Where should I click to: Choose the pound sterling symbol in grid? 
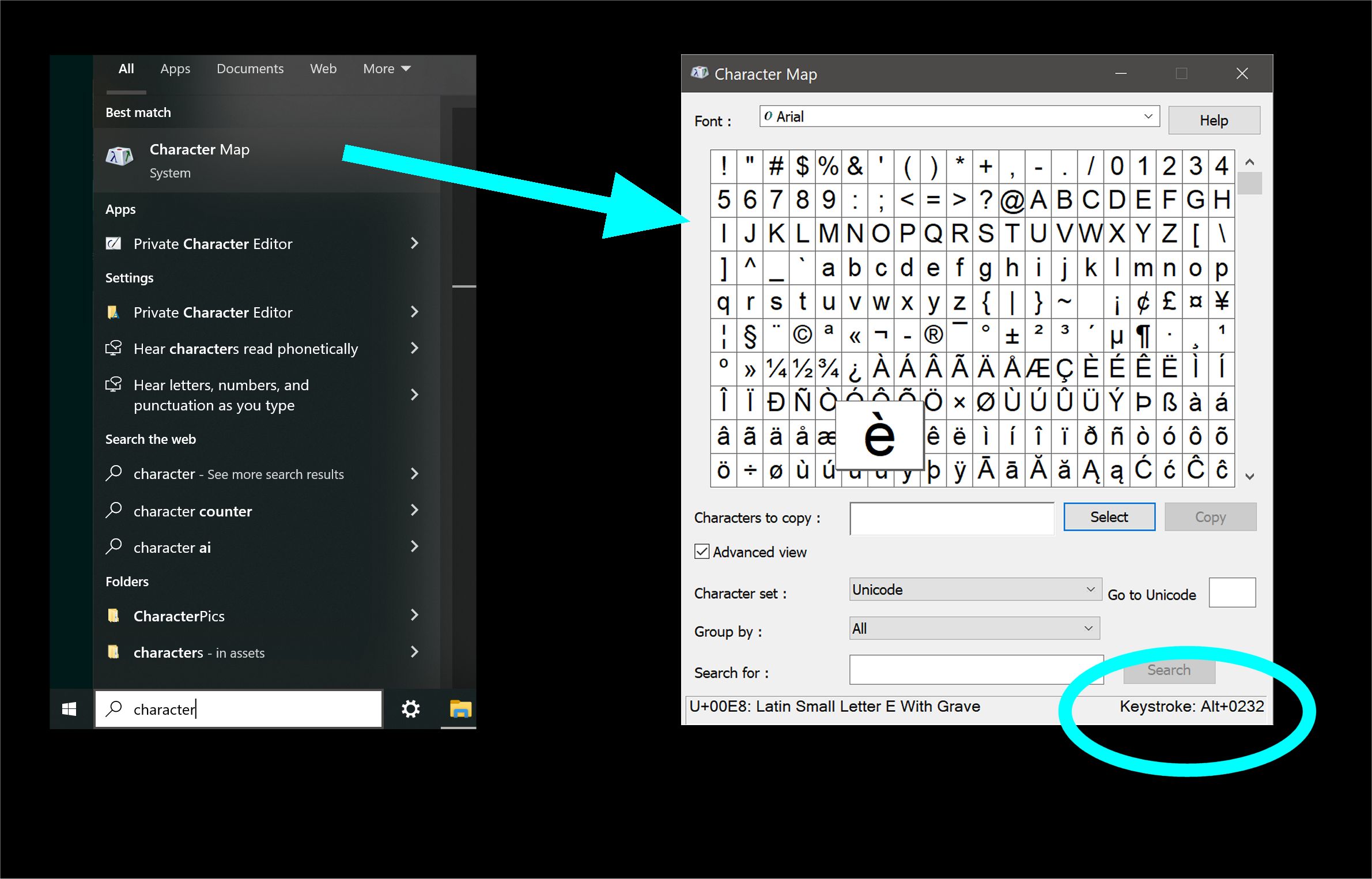(1169, 301)
